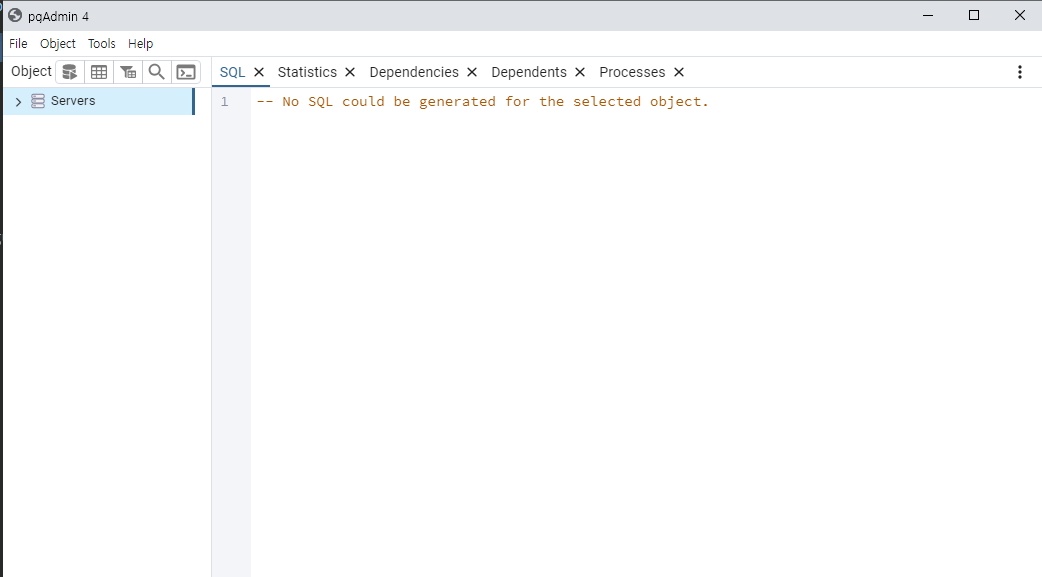The image size is (1042, 577).
Task: Close the Processes tab
Action: pos(679,72)
